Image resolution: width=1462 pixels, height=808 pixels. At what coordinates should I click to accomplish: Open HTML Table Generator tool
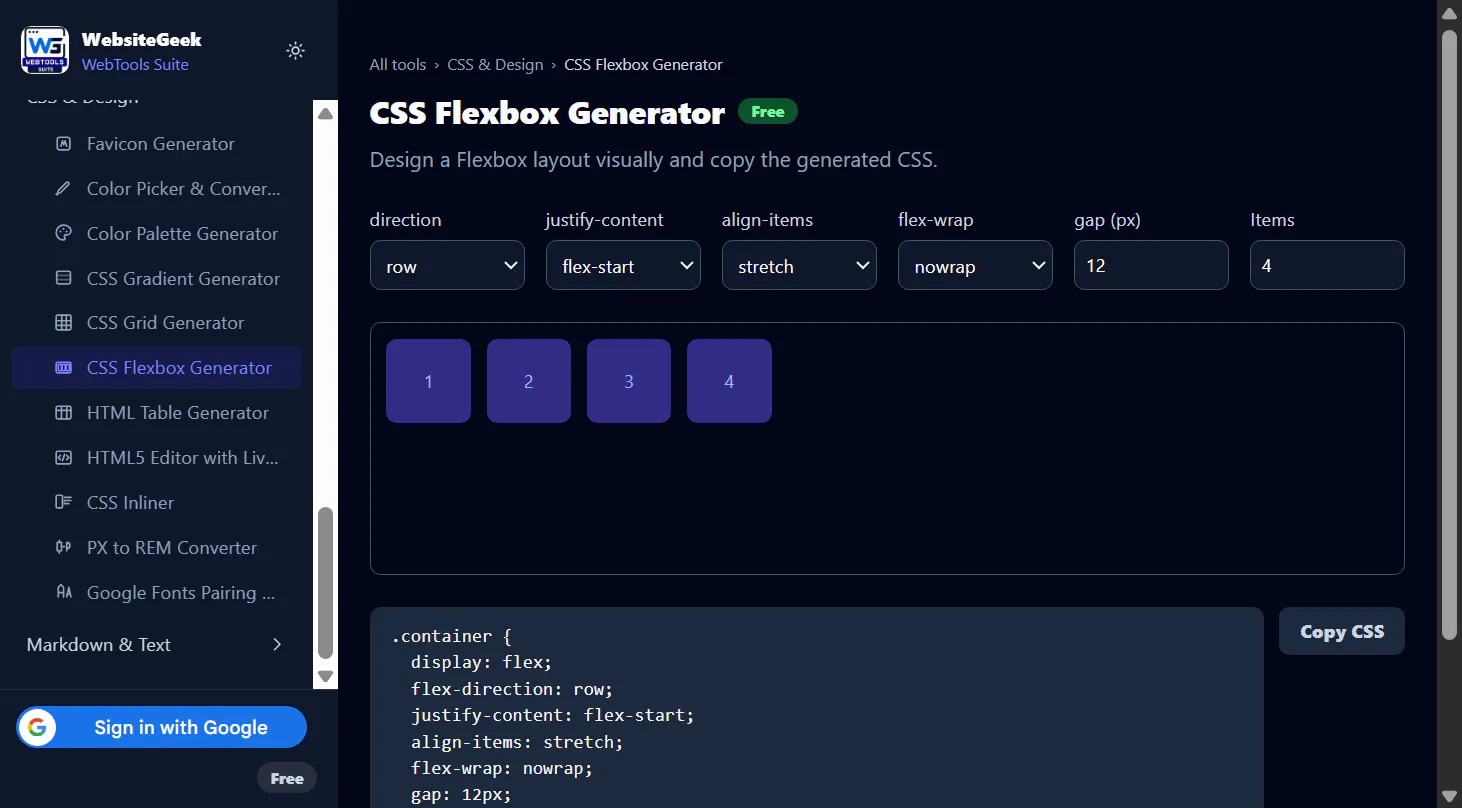(157, 413)
